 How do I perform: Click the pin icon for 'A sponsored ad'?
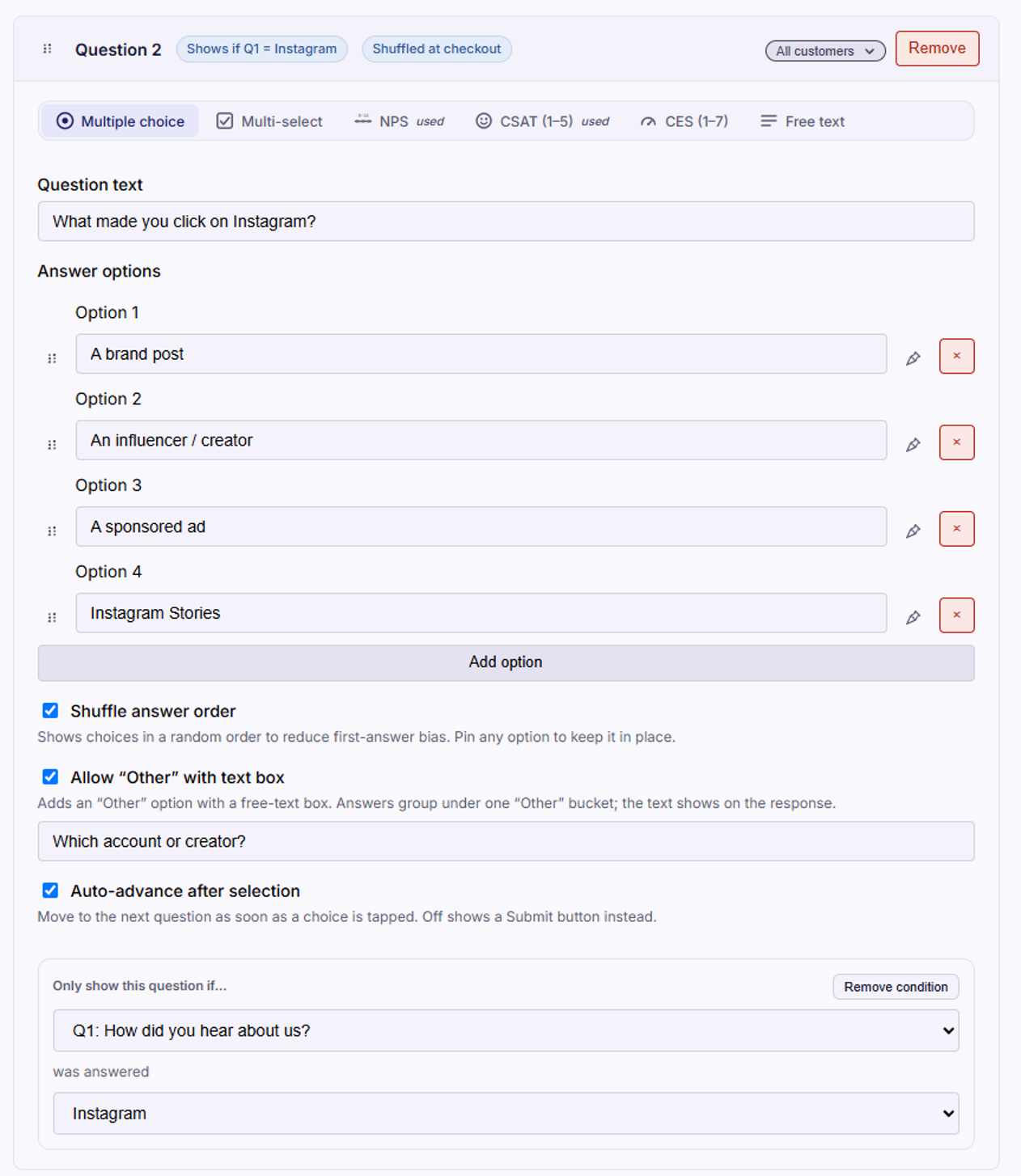coord(913,531)
